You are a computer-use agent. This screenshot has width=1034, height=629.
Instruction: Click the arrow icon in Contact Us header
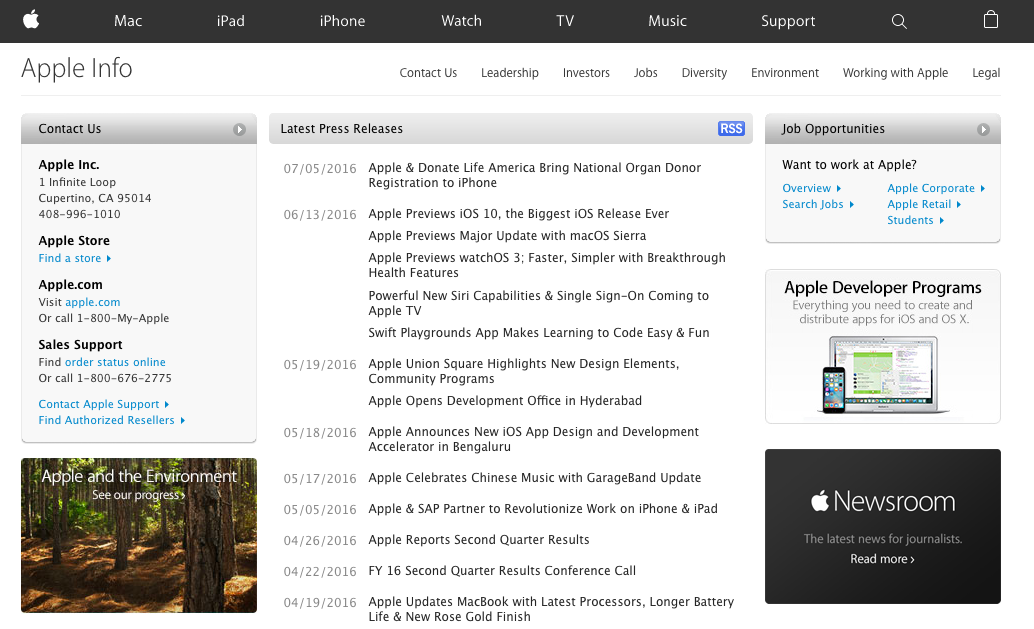point(240,129)
